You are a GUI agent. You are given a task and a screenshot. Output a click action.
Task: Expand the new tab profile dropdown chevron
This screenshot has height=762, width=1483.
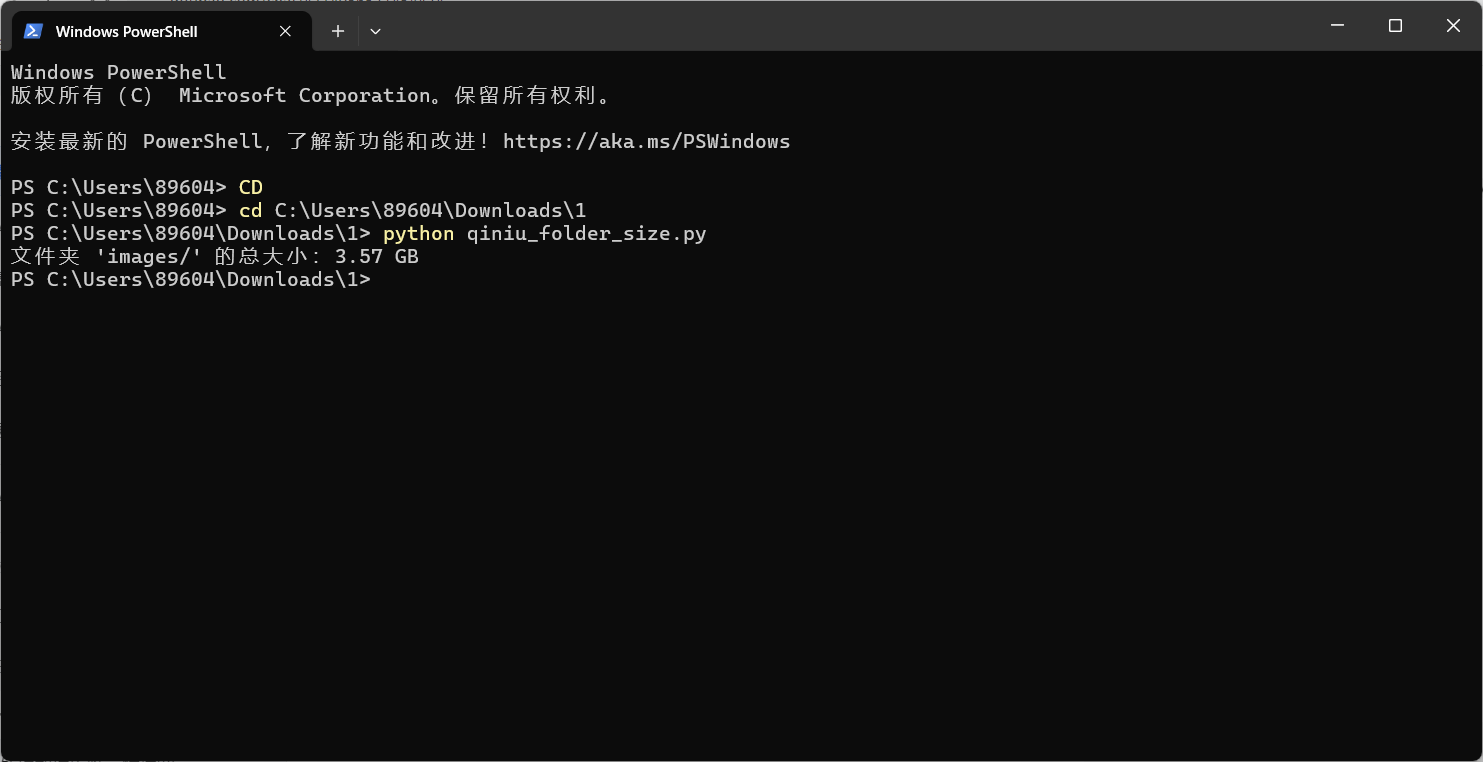click(x=375, y=31)
